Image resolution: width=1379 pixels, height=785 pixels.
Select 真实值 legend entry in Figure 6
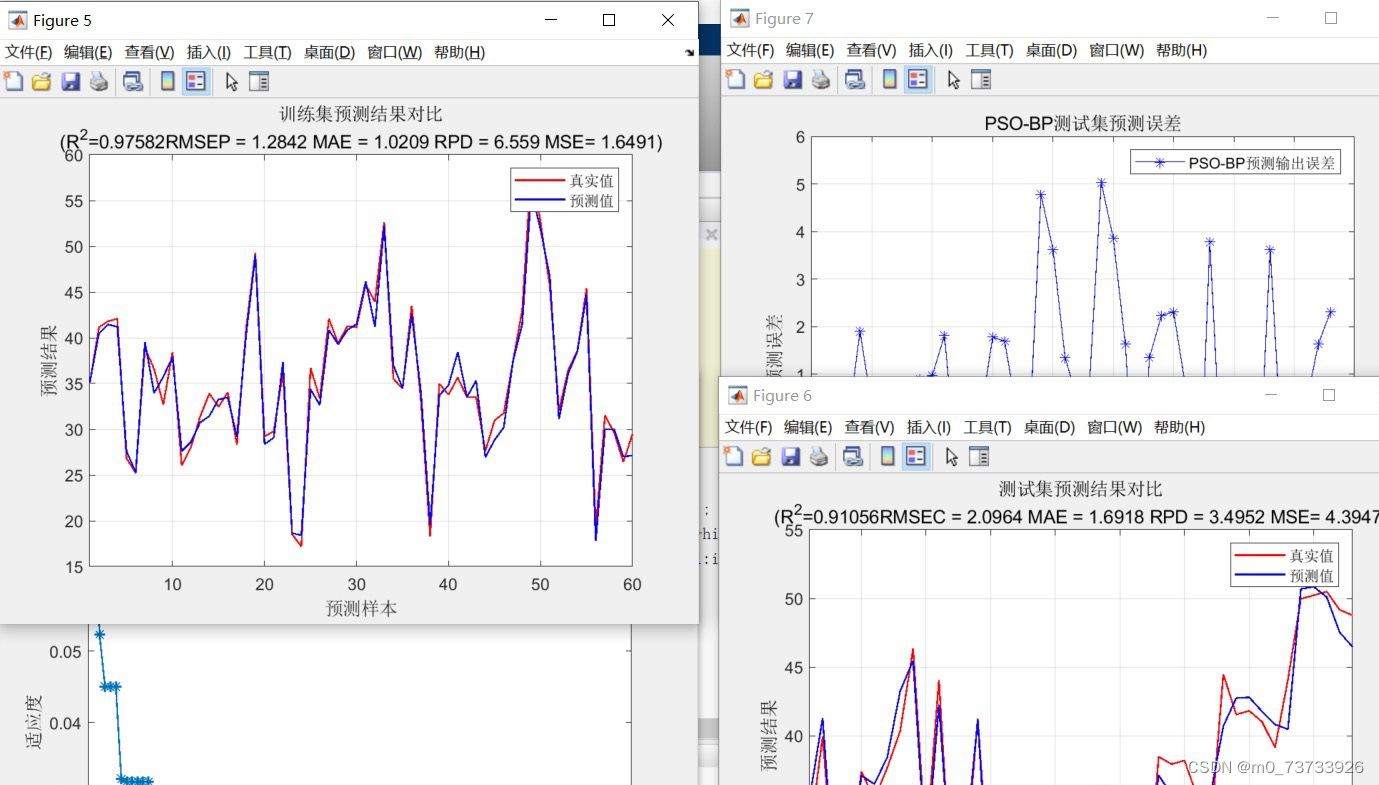click(1285, 556)
